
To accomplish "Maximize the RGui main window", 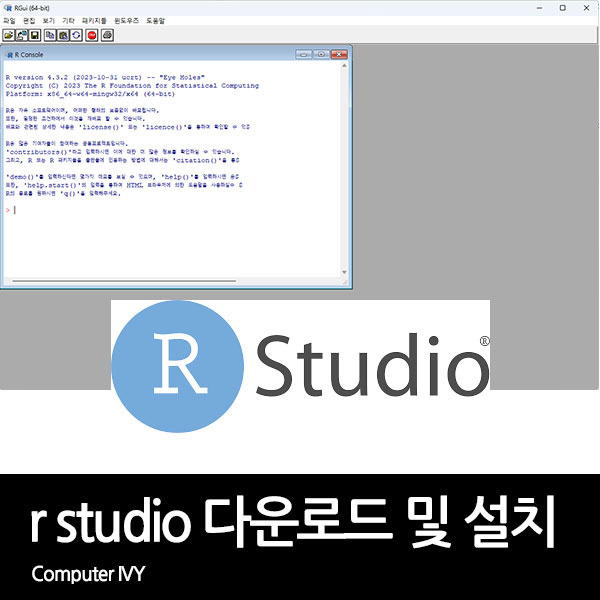I will [562, 8].
